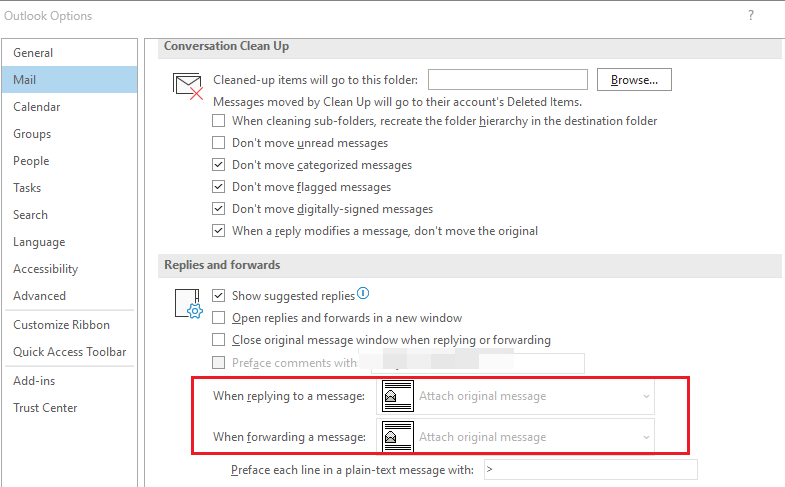Click the Preface each line in plain-text label

coord(352,470)
